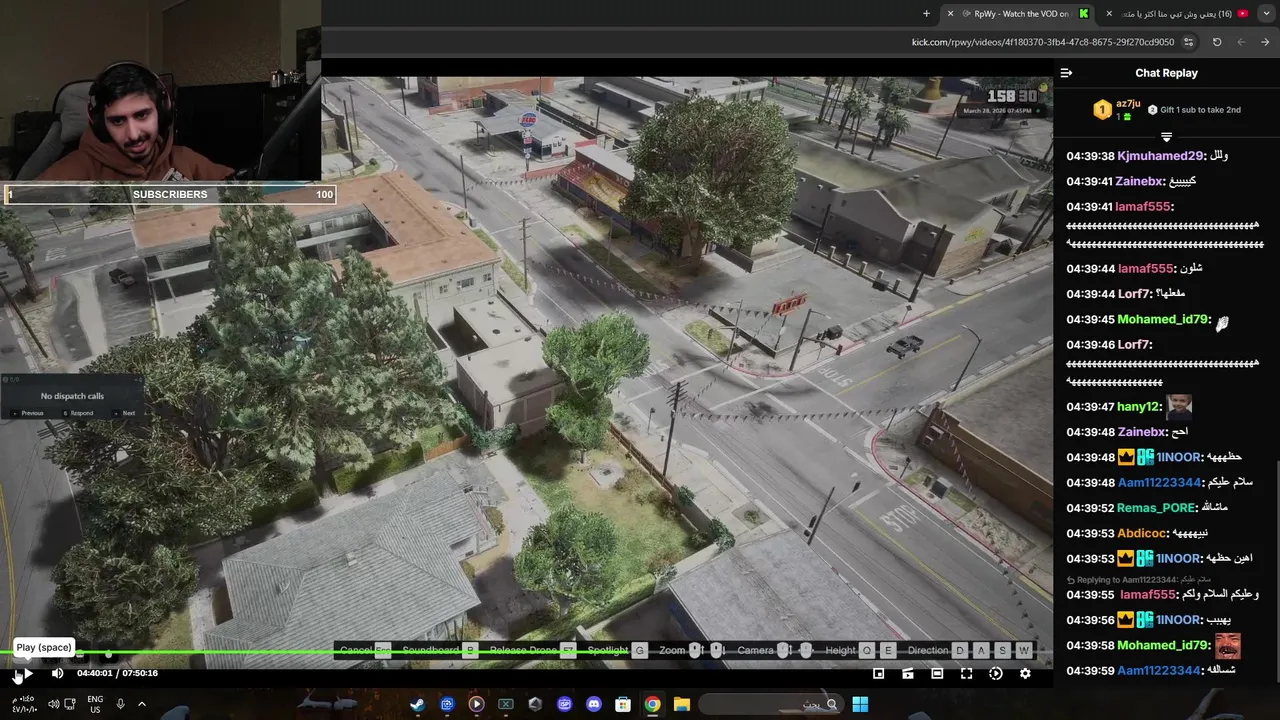Open az7ju's top gifter badge

click(x=1102, y=110)
